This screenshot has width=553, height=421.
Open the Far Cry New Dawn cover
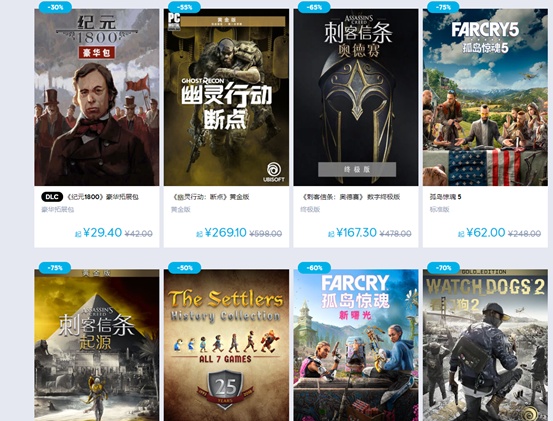pyautogui.click(x=356, y=345)
